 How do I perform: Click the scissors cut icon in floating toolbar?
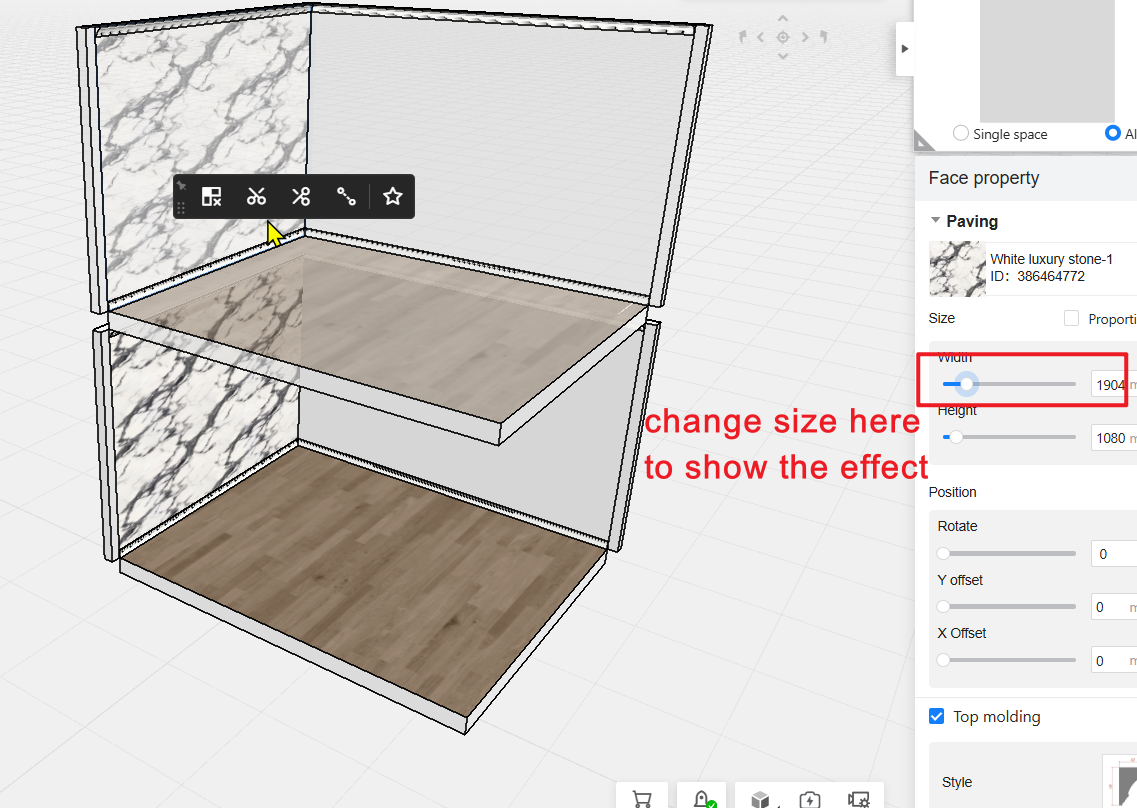tap(256, 197)
